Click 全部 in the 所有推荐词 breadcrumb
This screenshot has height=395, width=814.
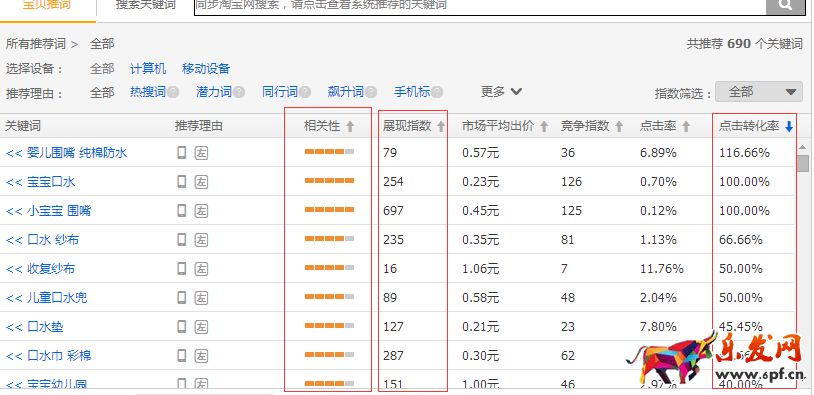pyautogui.click(x=102, y=44)
